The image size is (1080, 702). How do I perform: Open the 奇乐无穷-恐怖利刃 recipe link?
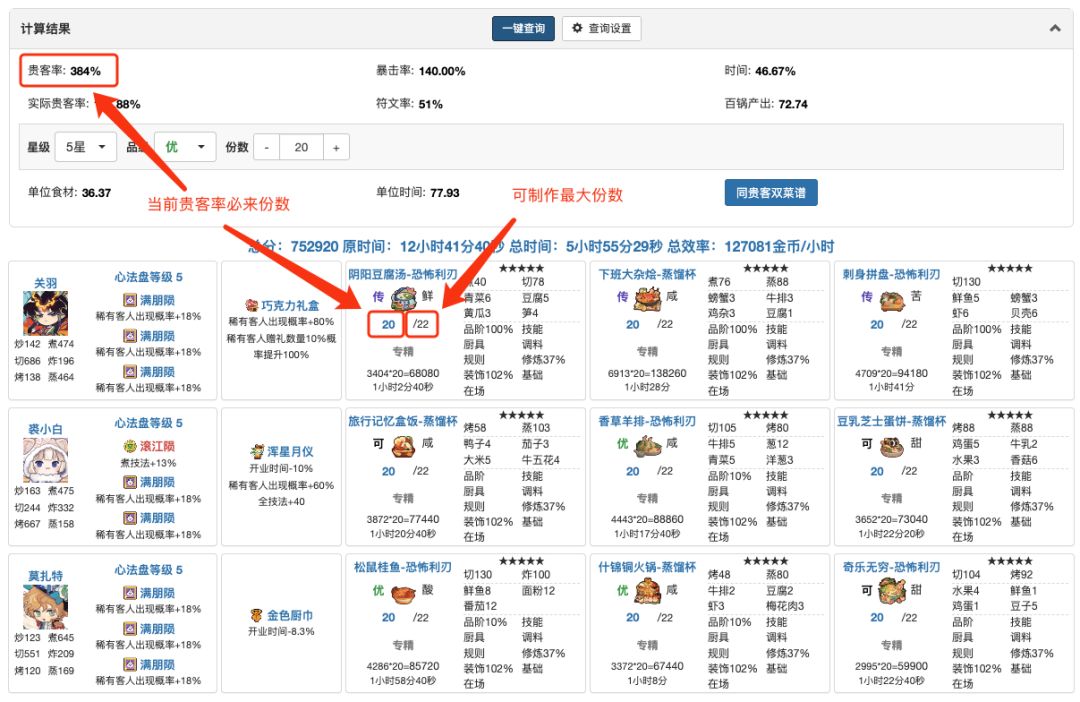coord(891,567)
